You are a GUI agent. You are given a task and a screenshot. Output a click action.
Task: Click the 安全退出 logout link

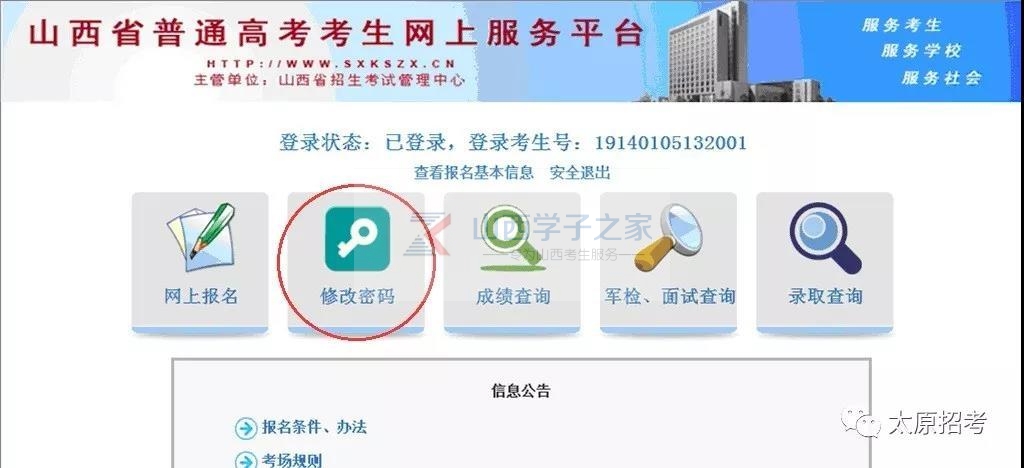[580, 172]
